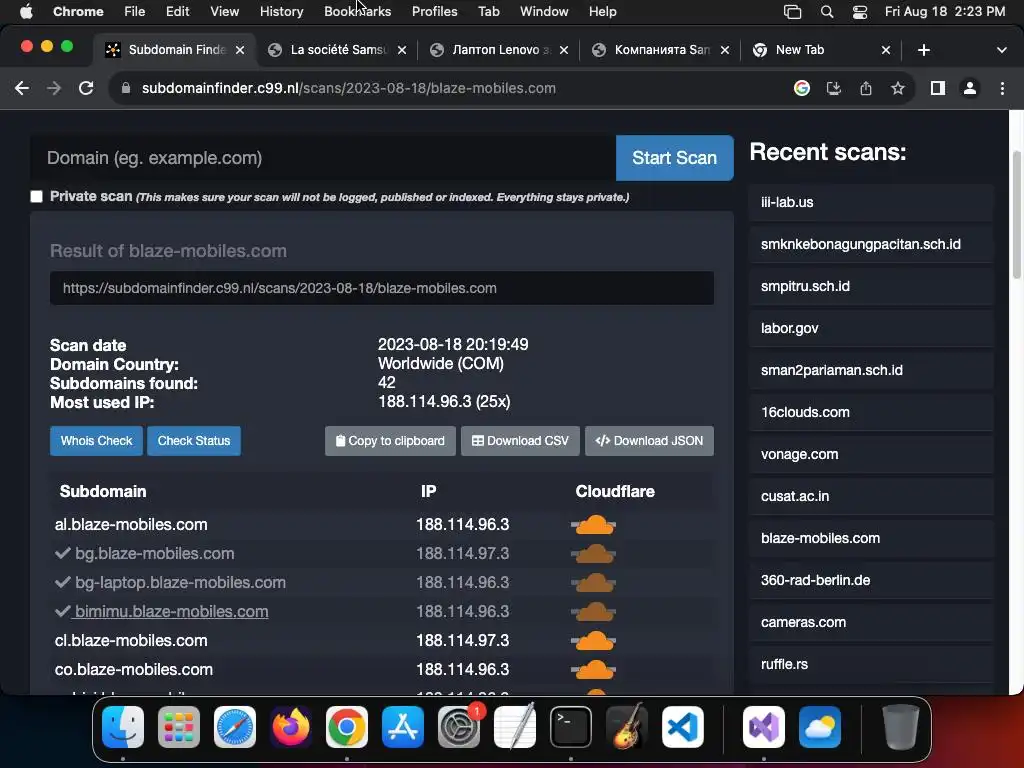Open macOS Spotlight search icon
Image resolution: width=1024 pixels, height=768 pixels.
click(827, 12)
